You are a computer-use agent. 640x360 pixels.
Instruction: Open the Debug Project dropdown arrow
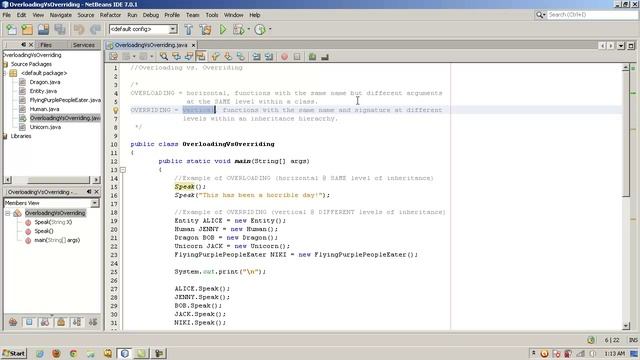click(x=248, y=29)
